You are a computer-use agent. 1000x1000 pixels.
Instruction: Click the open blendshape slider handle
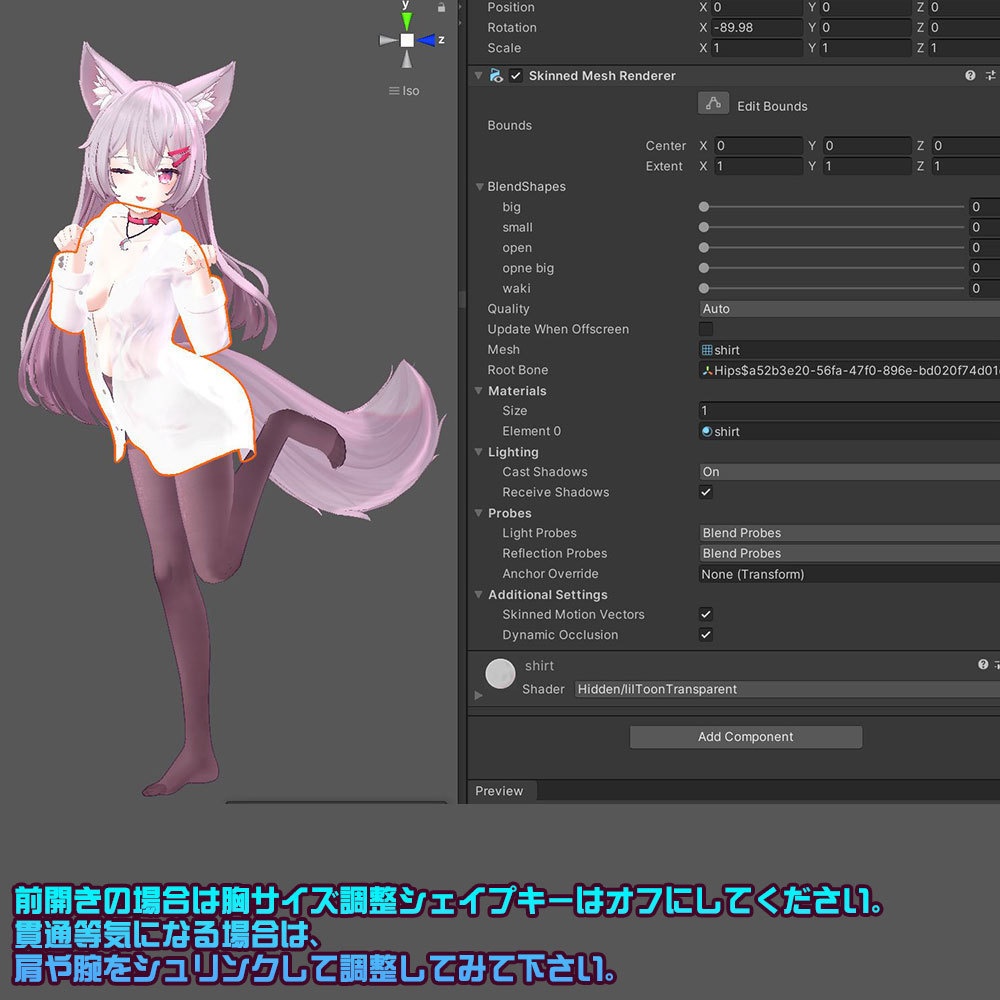click(x=703, y=247)
